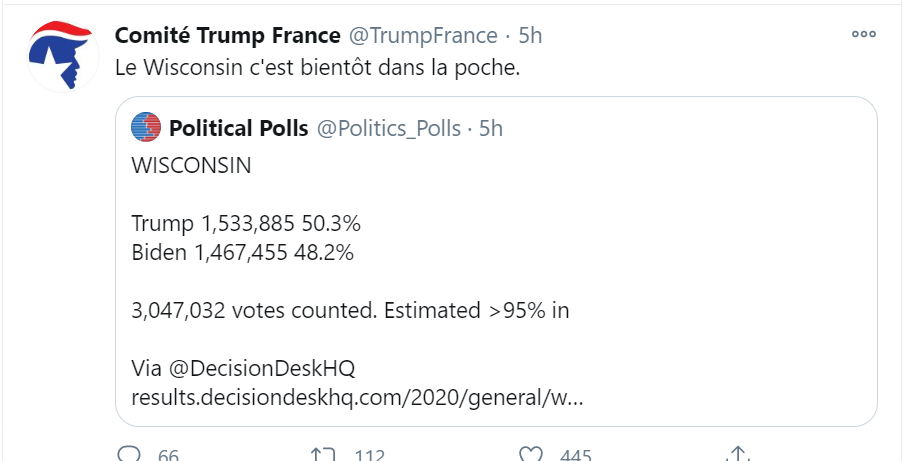
Task: Click the Political Polls account name
Action: coord(239,128)
